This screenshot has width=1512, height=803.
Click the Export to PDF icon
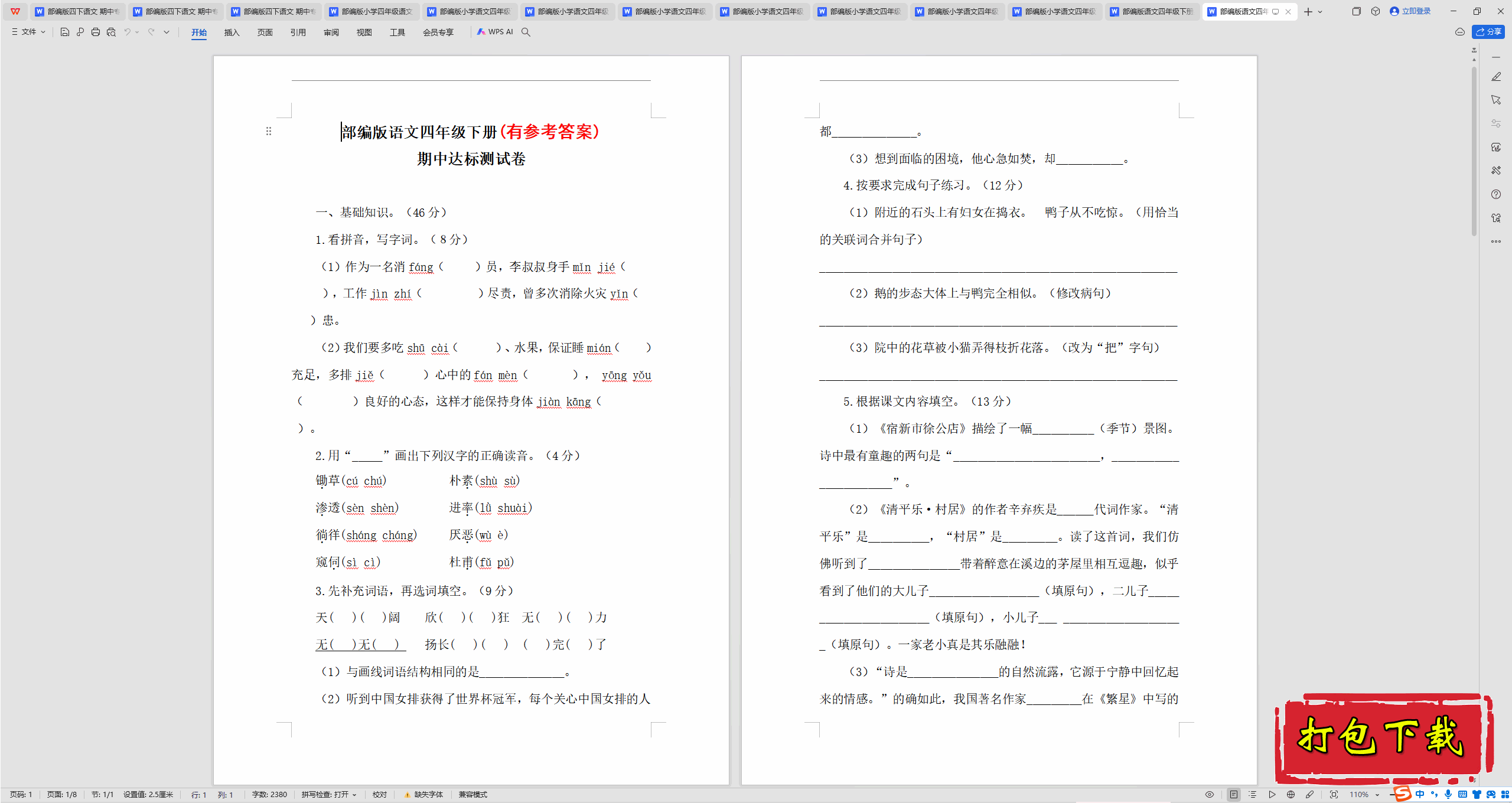[80, 32]
